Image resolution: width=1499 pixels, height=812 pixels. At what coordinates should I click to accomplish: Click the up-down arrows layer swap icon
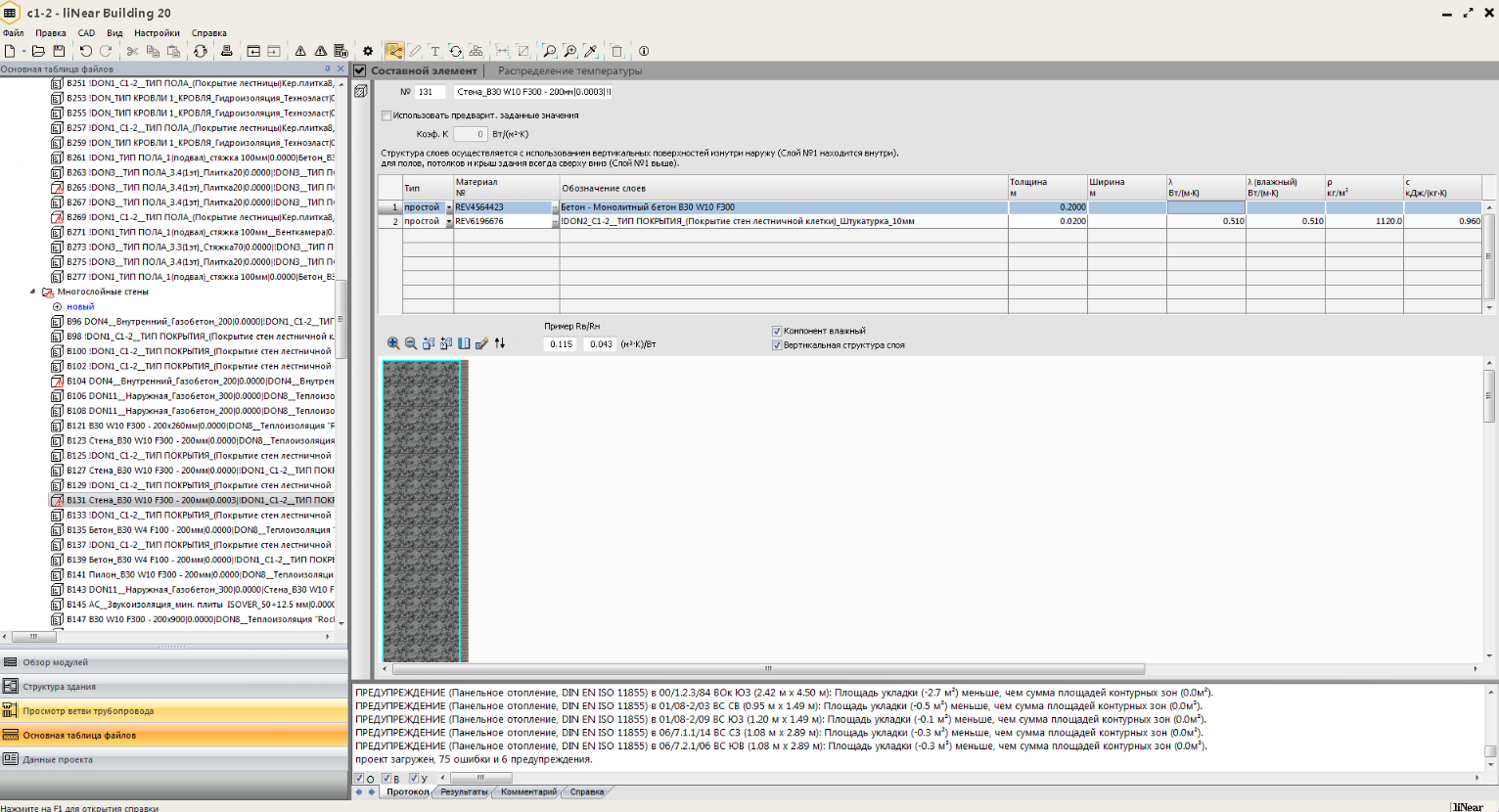[x=500, y=343]
